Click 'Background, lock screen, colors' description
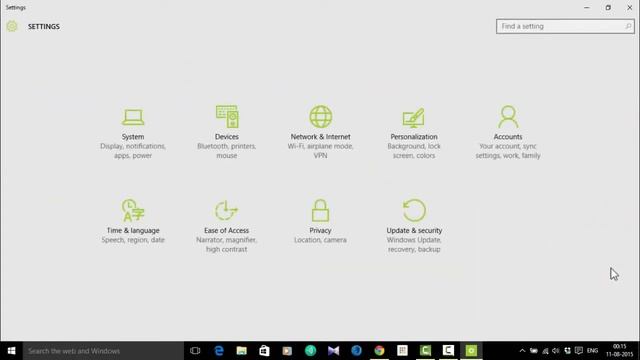 tap(414, 151)
